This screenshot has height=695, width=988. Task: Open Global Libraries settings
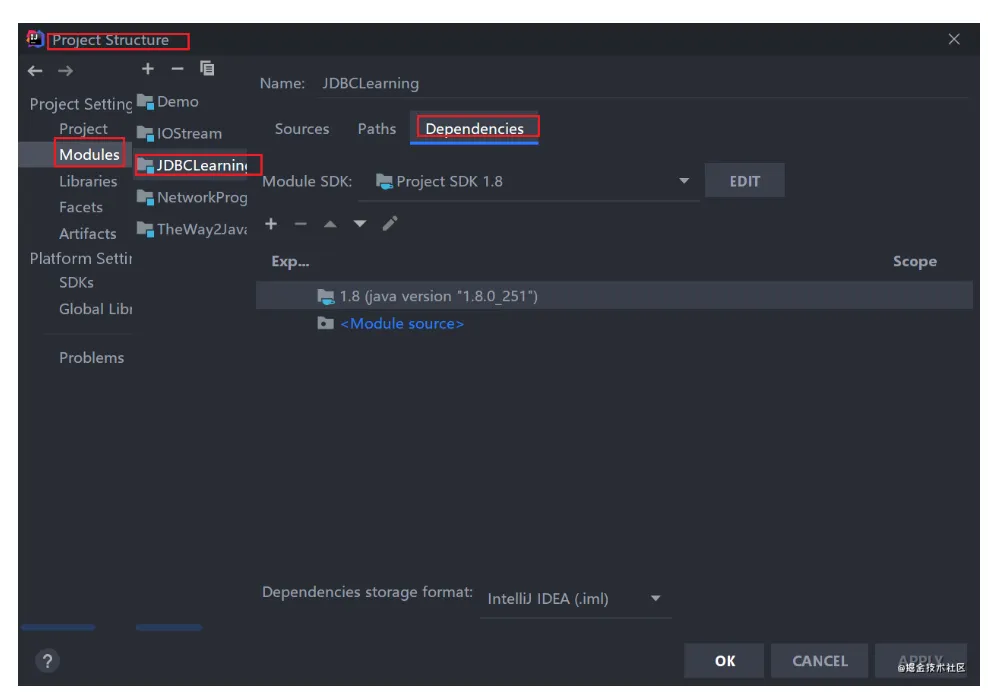(x=95, y=309)
